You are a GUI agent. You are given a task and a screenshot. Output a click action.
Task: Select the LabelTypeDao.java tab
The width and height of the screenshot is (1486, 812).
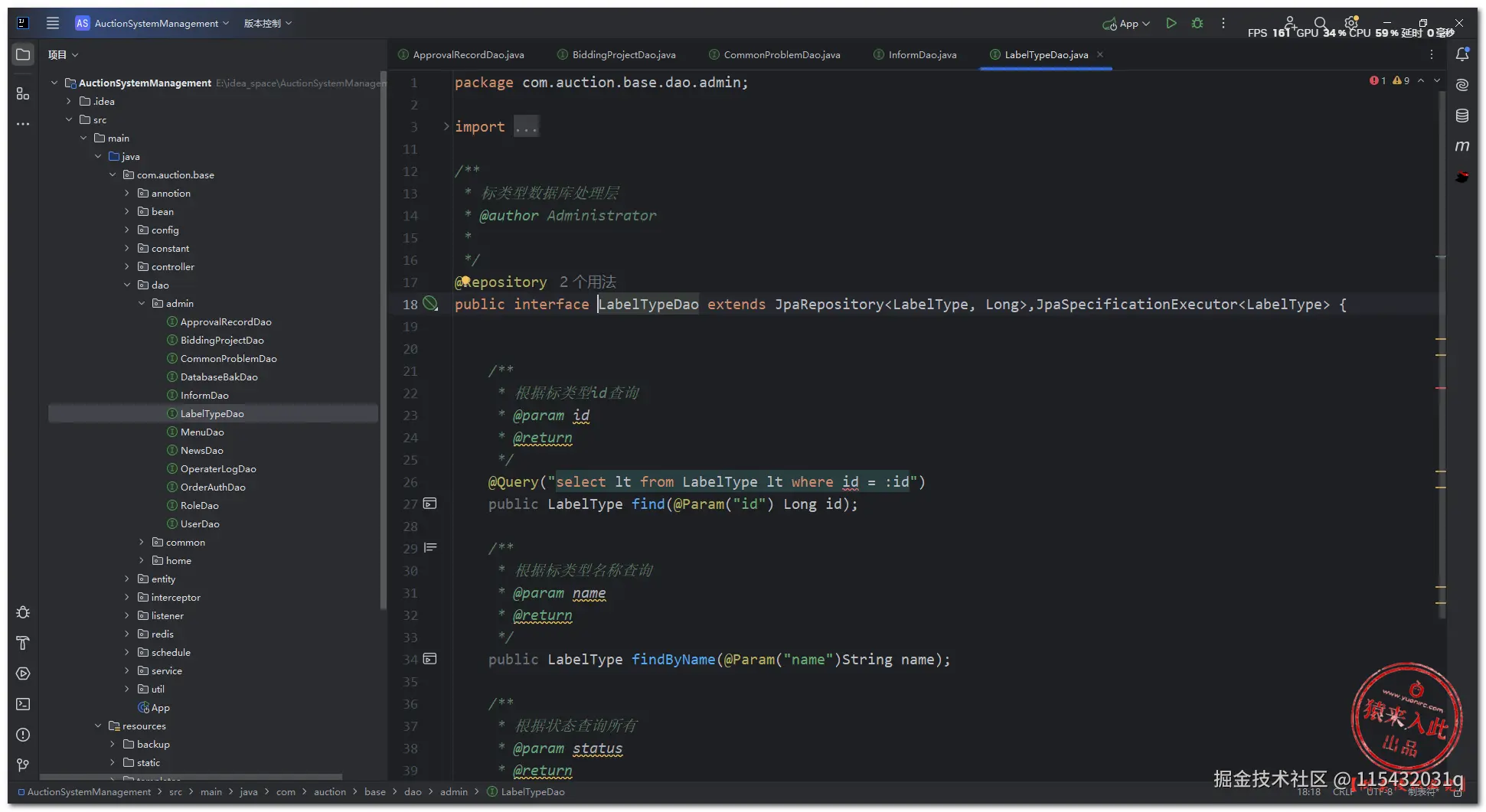click(1046, 54)
